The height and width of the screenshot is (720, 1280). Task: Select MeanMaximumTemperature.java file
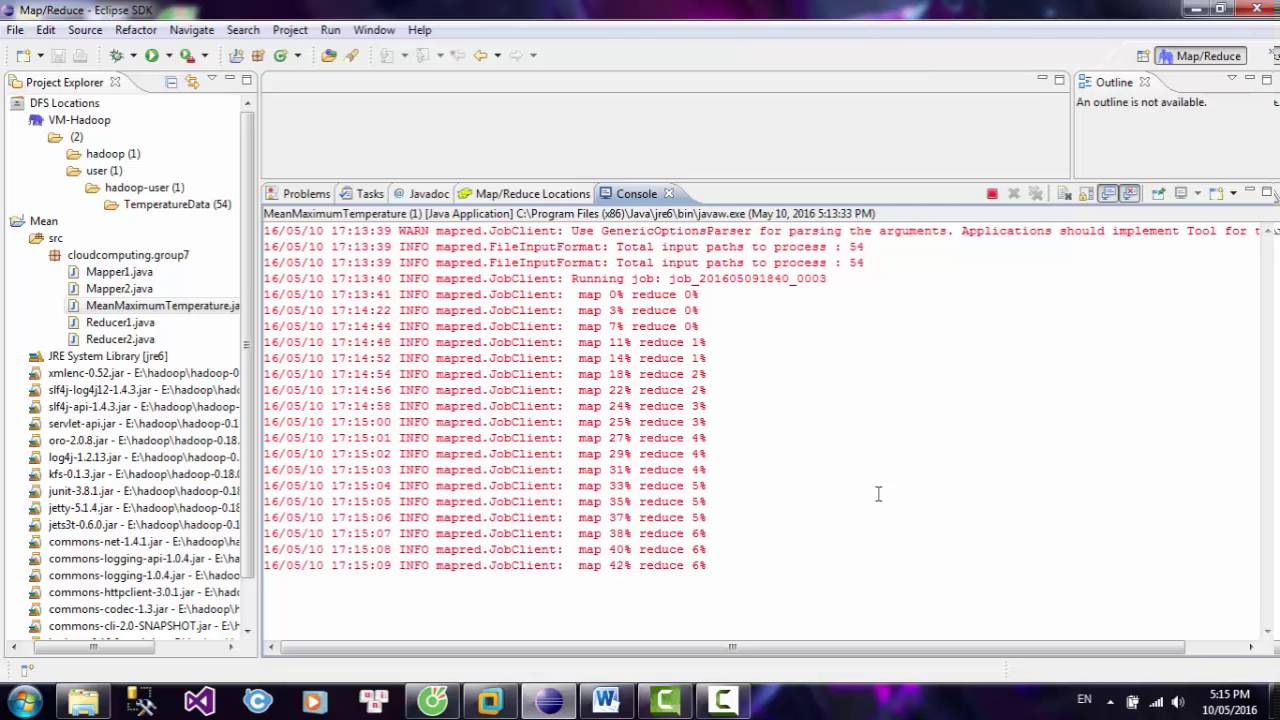[x=162, y=306]
